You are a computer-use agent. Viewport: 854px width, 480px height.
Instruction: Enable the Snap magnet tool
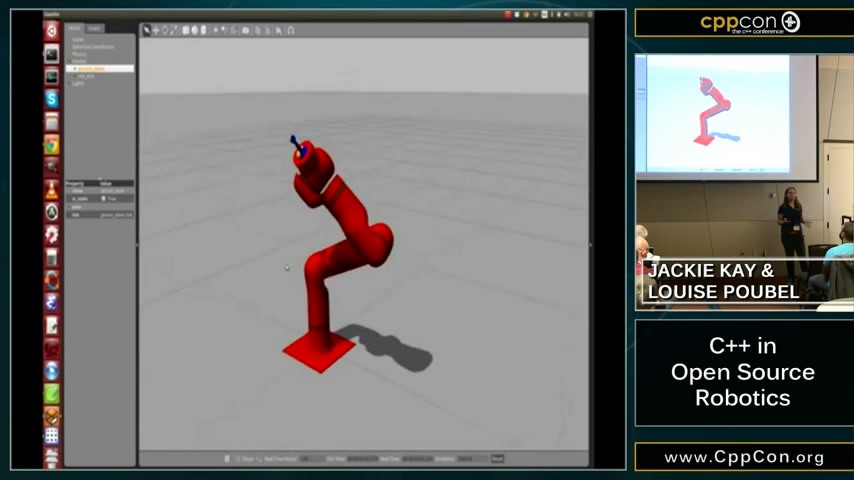pyautogui.click(x=291, y=30)
